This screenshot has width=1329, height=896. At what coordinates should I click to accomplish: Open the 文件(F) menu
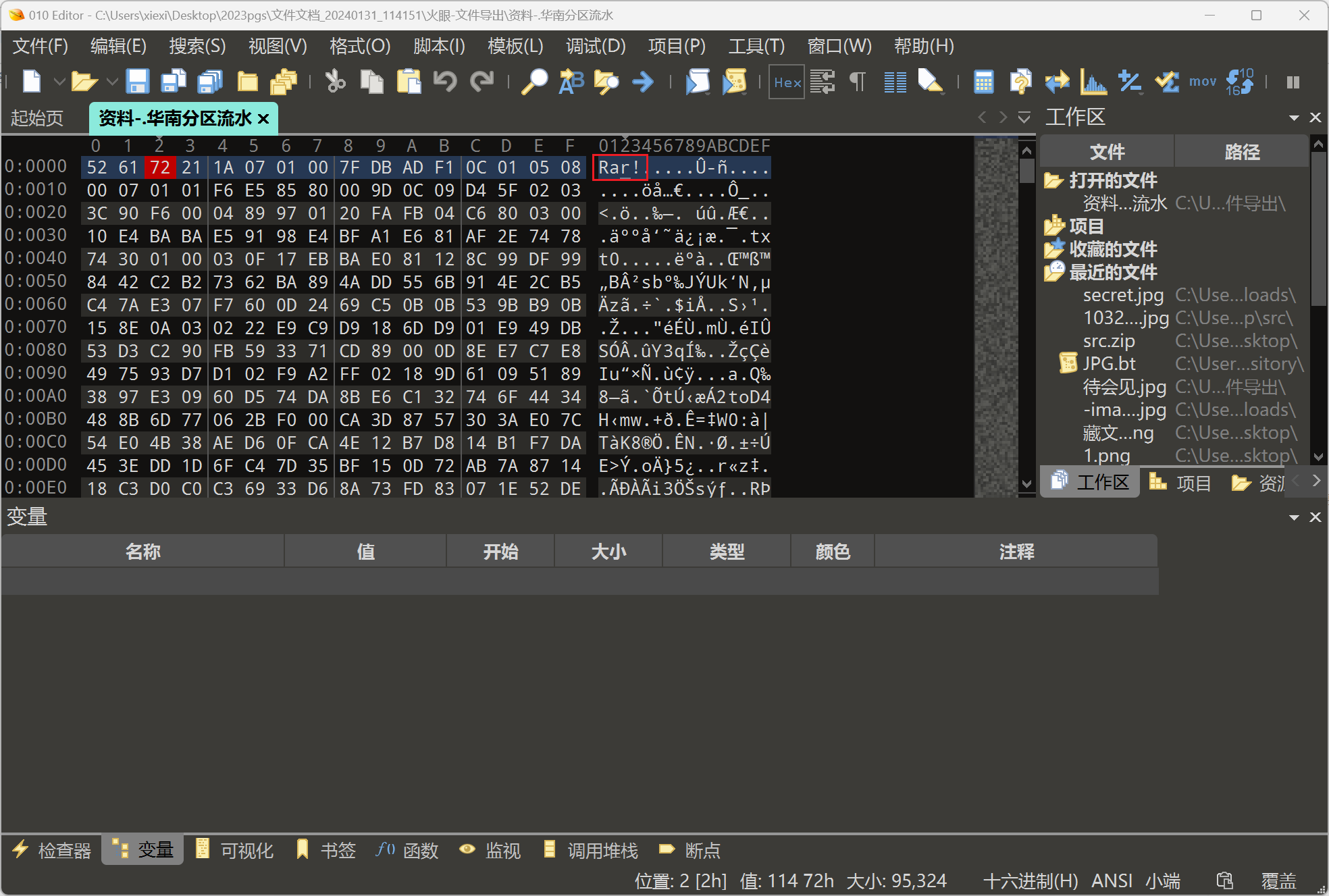point(41,46)
